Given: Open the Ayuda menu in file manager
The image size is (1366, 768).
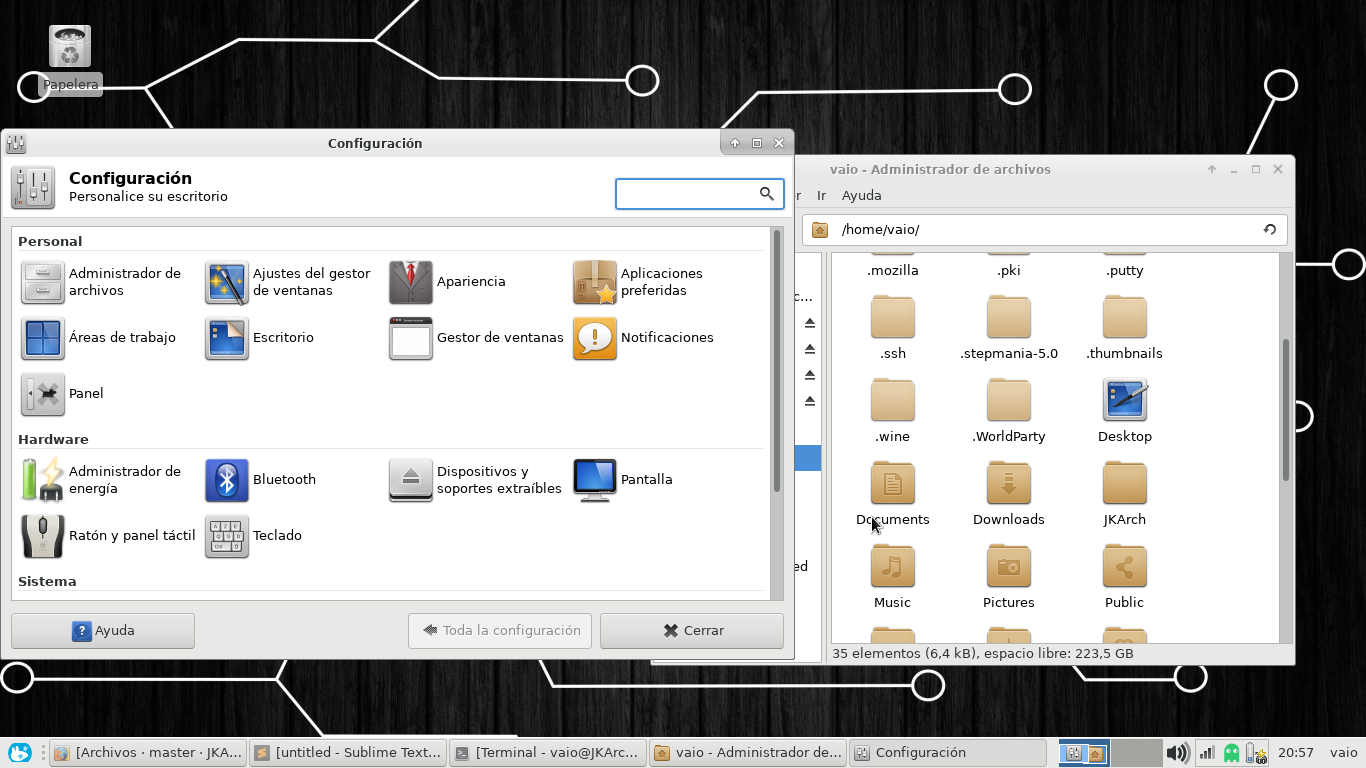Looking at the screenshot, I should coord(861,195).
